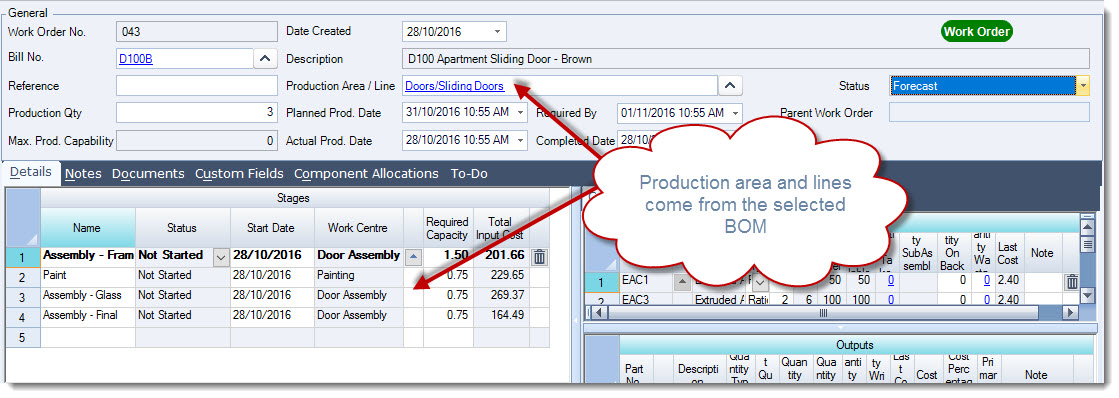Screen dimensions: 1119x398
Task: Click the Work Order No. field
Action: pos(196,31)
